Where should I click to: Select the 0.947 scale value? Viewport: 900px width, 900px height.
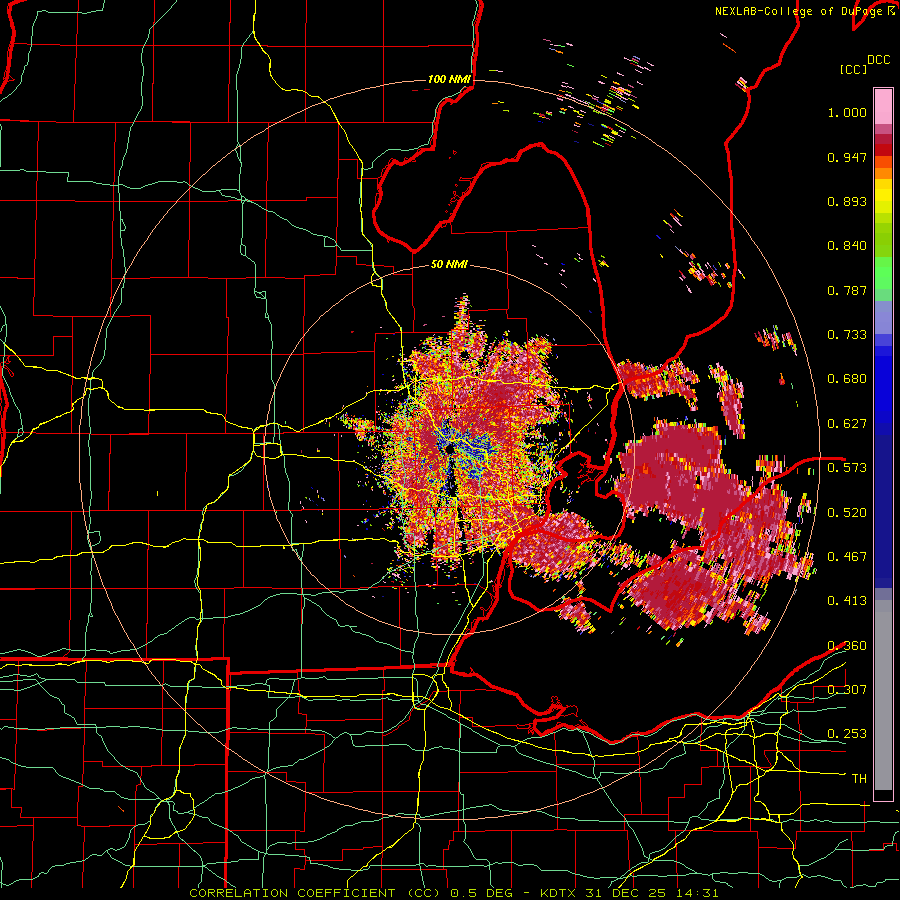pos(847,157)
